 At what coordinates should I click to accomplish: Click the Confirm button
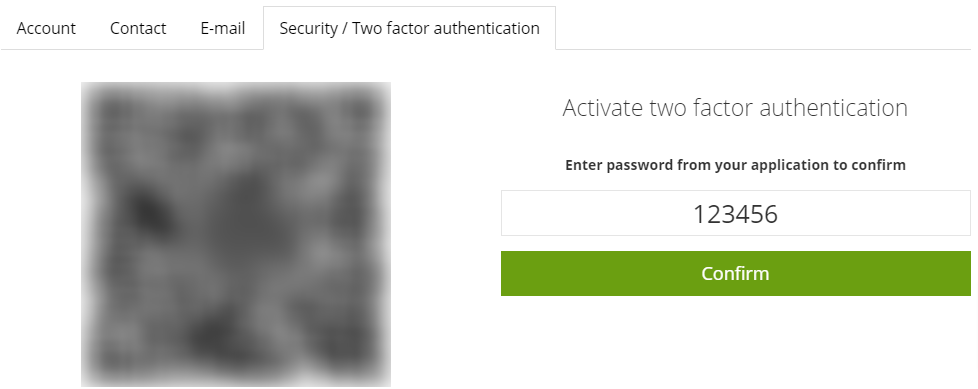coord(735,274)
